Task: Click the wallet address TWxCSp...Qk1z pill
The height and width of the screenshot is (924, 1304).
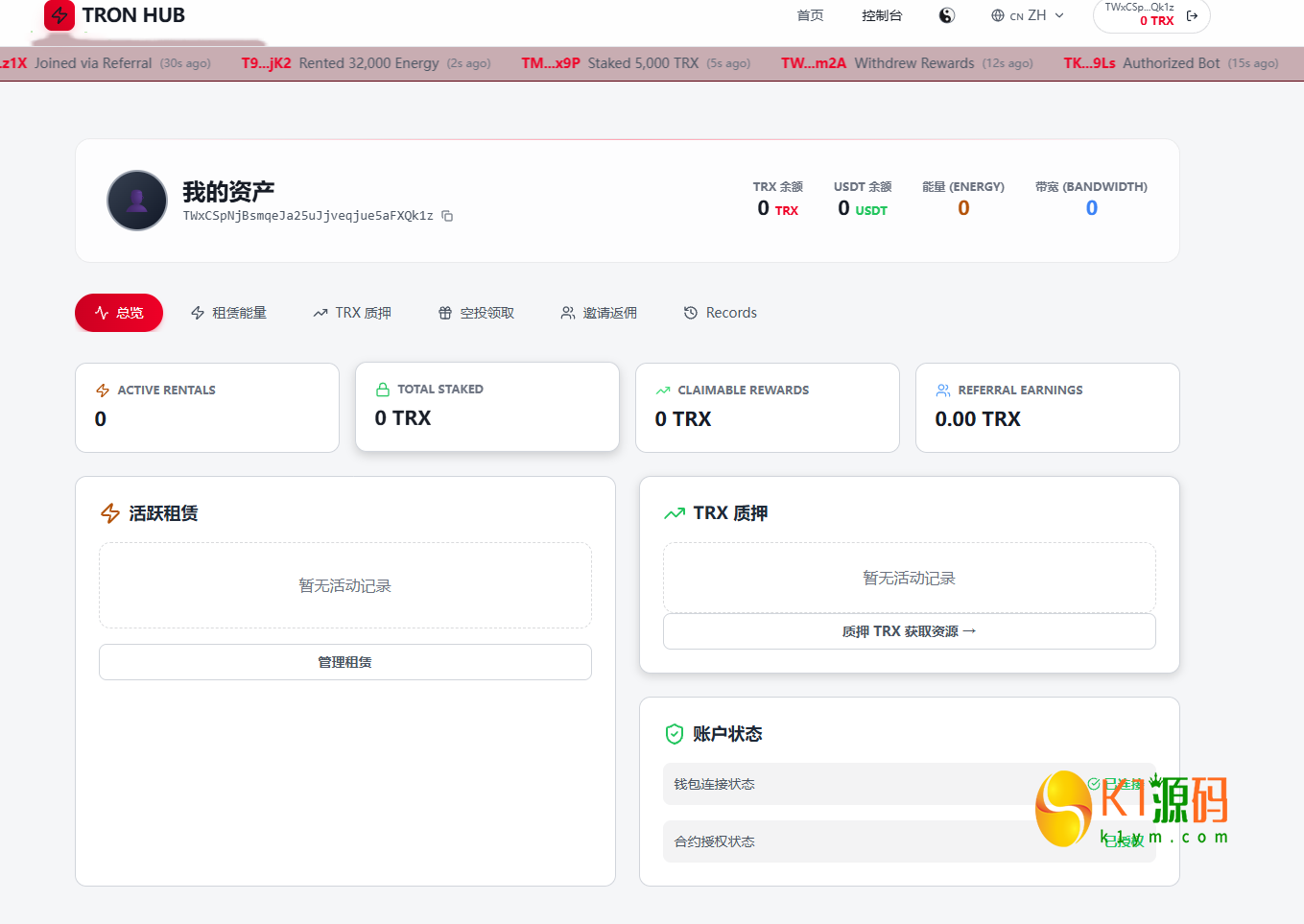Action: (x=1151, y=14)
